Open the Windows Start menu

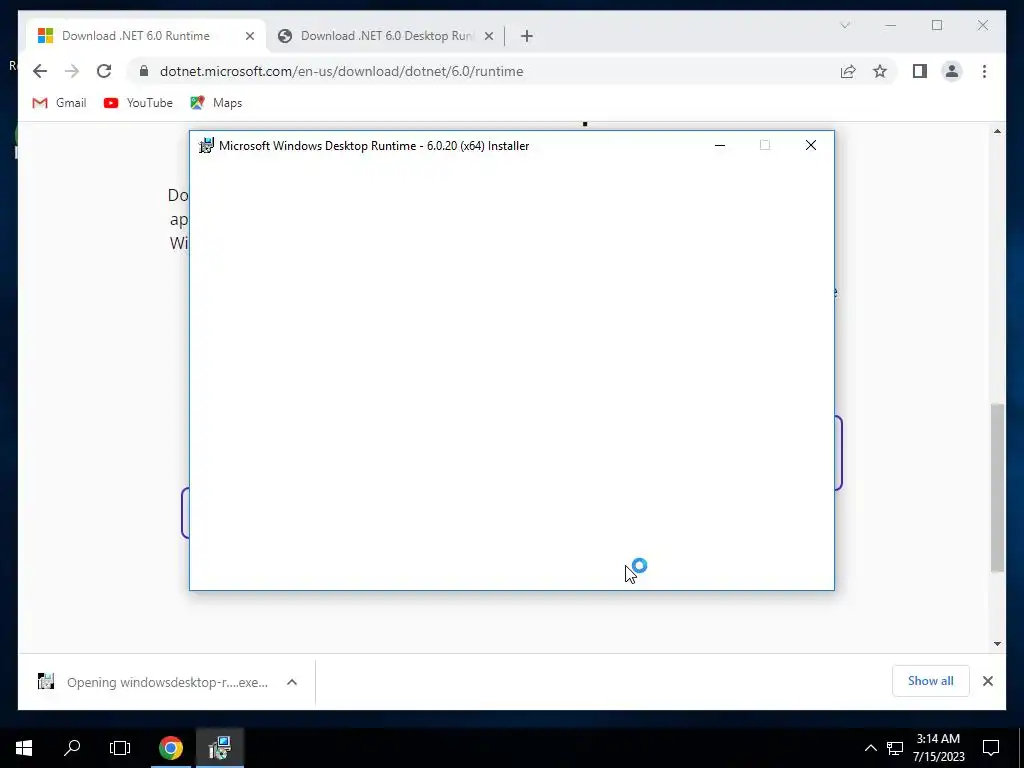tap(24, 748)
